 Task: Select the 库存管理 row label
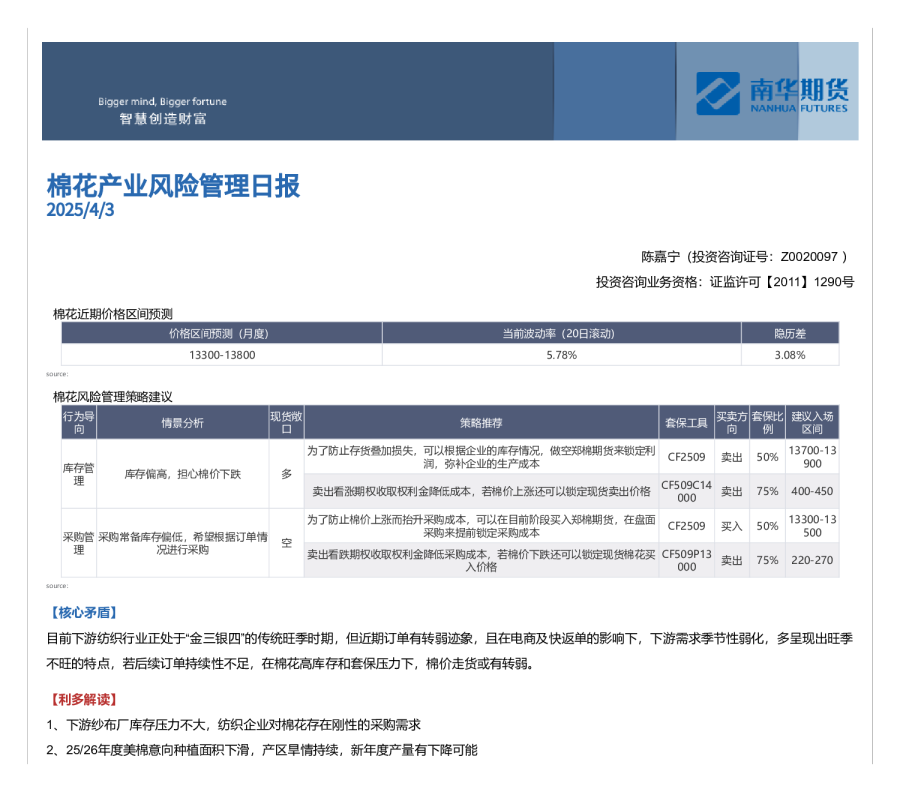79,474
